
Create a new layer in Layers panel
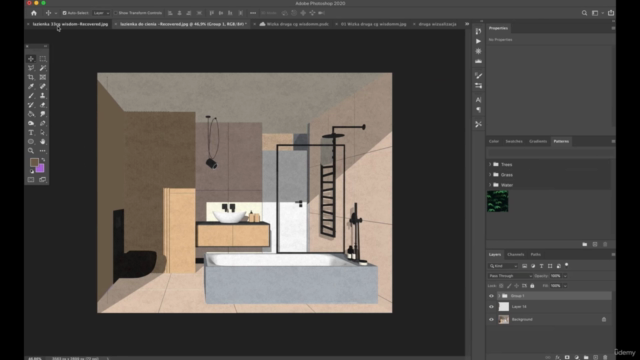pyautogui.click(x=596, y=357)
